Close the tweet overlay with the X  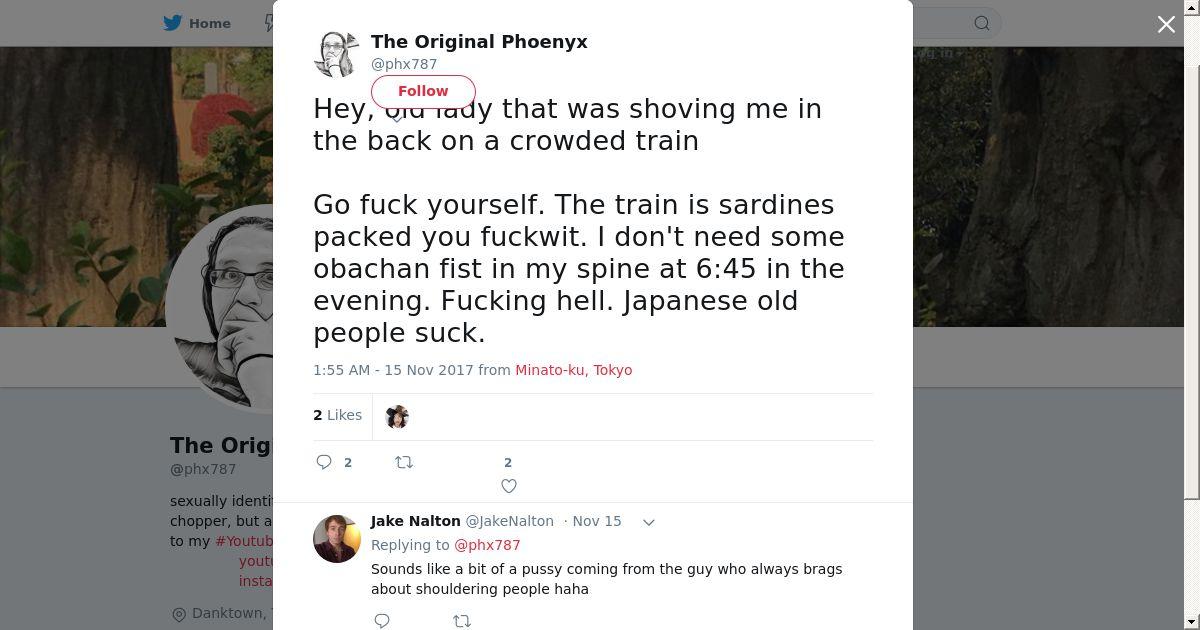[x=1166, y=24]
